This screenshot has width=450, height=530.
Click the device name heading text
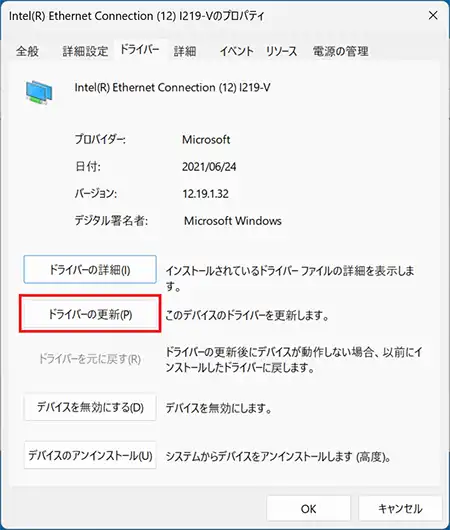tap(172, 88)
